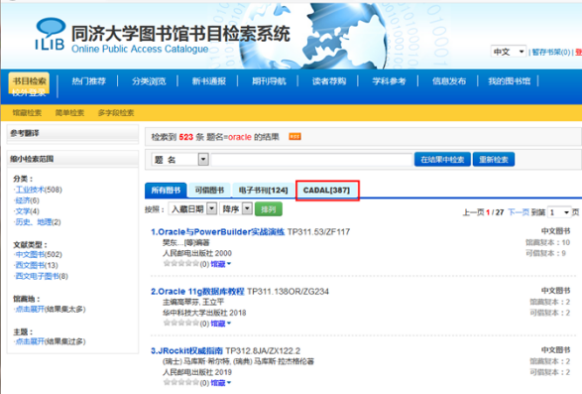Click call number TP311.53/ZF117
Image resolution: width=582 pixels, height=394 pixels.
[318, 232]
